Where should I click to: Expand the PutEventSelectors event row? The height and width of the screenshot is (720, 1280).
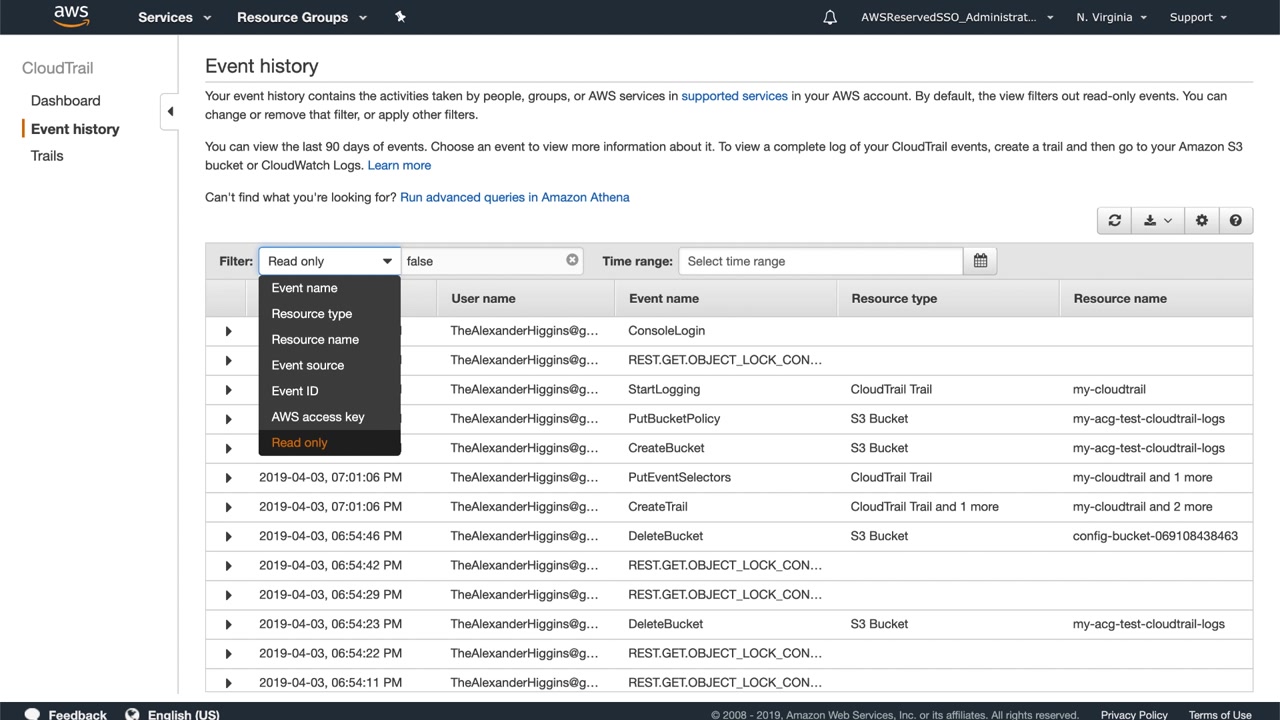(228, 478)
